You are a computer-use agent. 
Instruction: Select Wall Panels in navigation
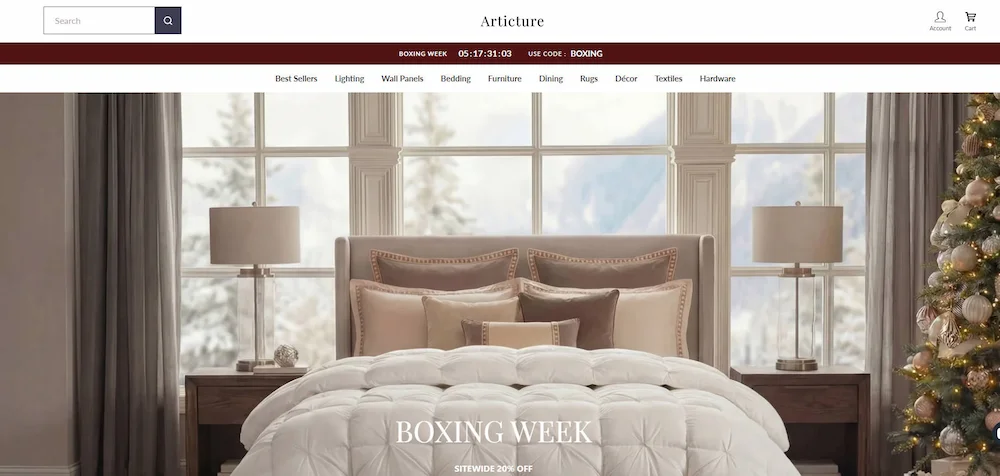click(x=402, y=78)
